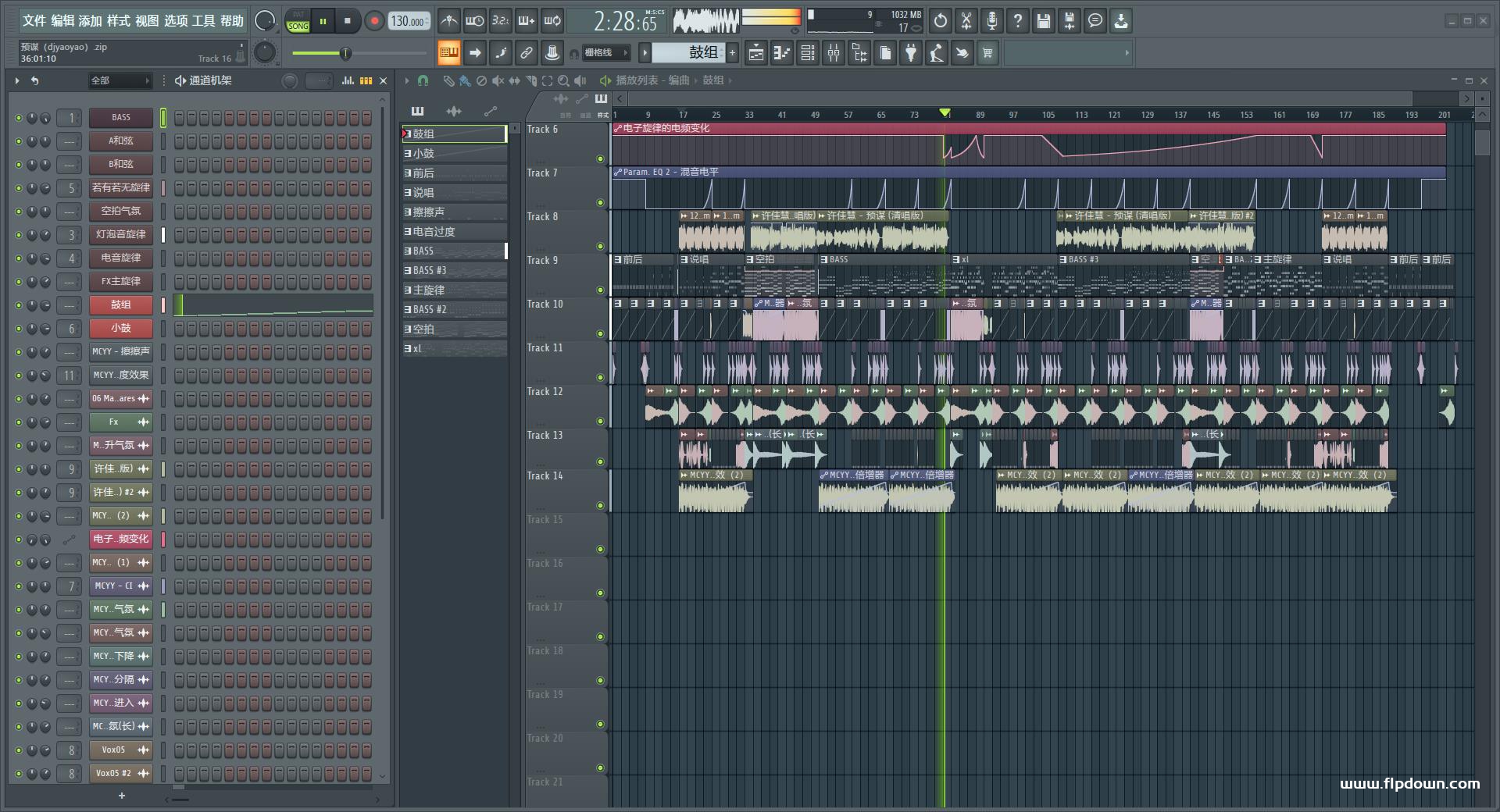1500x812 pixels.
Task: Click the render/export audio save icon
Action: tap(1070, 21)
